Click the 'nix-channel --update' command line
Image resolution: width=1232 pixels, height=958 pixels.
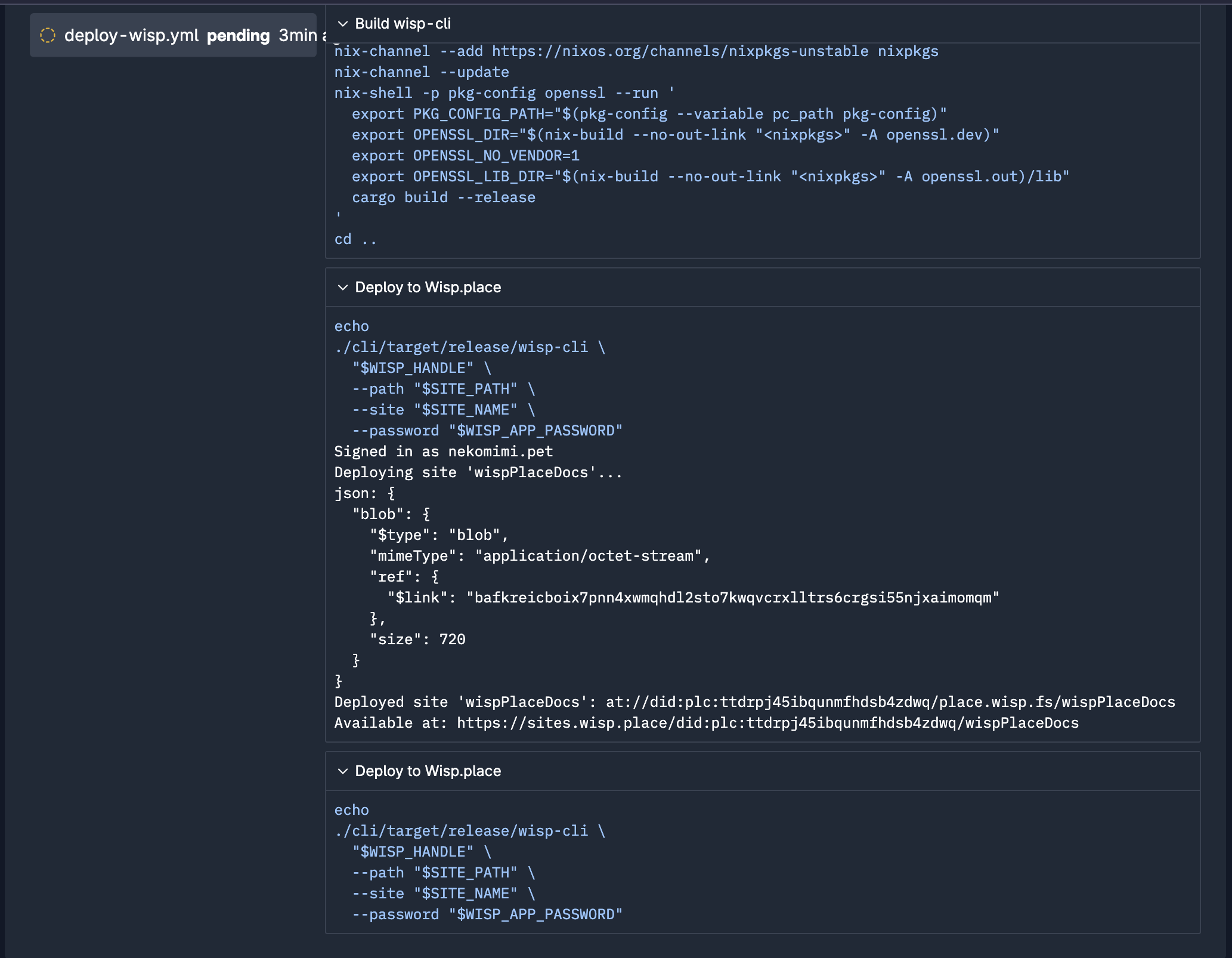[421, 72]
